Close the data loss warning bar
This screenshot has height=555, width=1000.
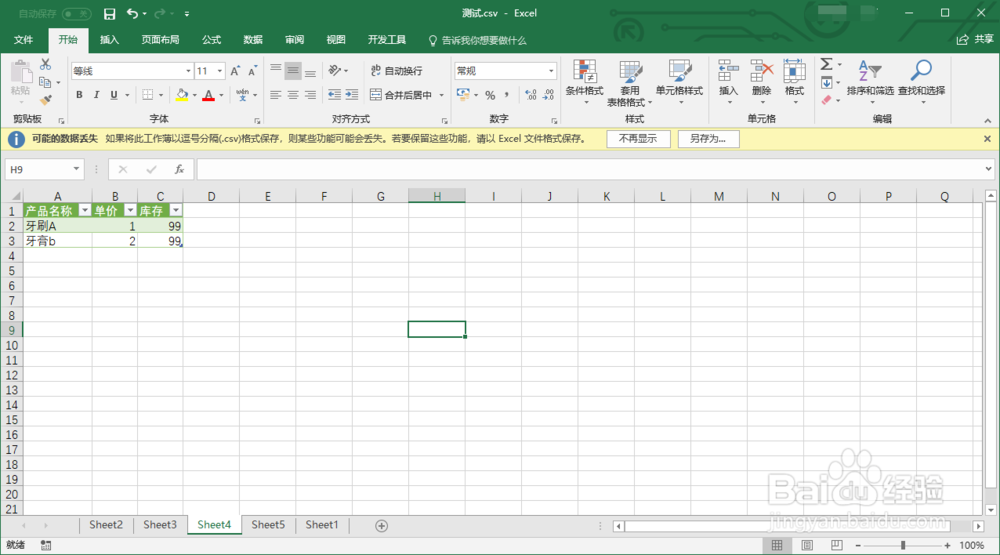[x=987, y=138]
